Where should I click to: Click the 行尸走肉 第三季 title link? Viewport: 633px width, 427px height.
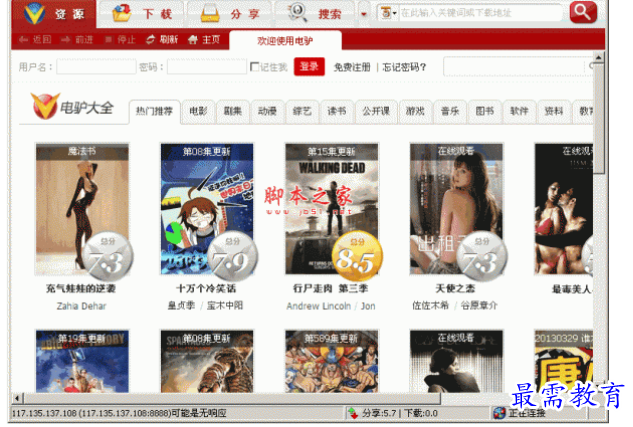click(331, 289)
